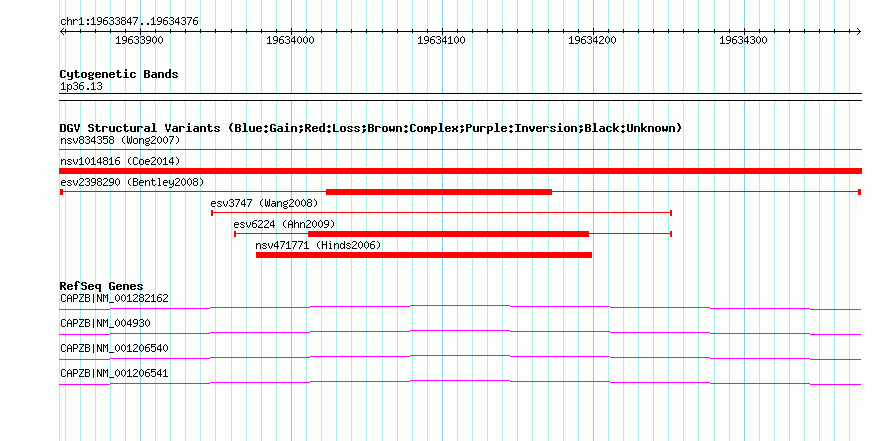
Task: Click ruler position label 19634000
Action: point(290,40)
